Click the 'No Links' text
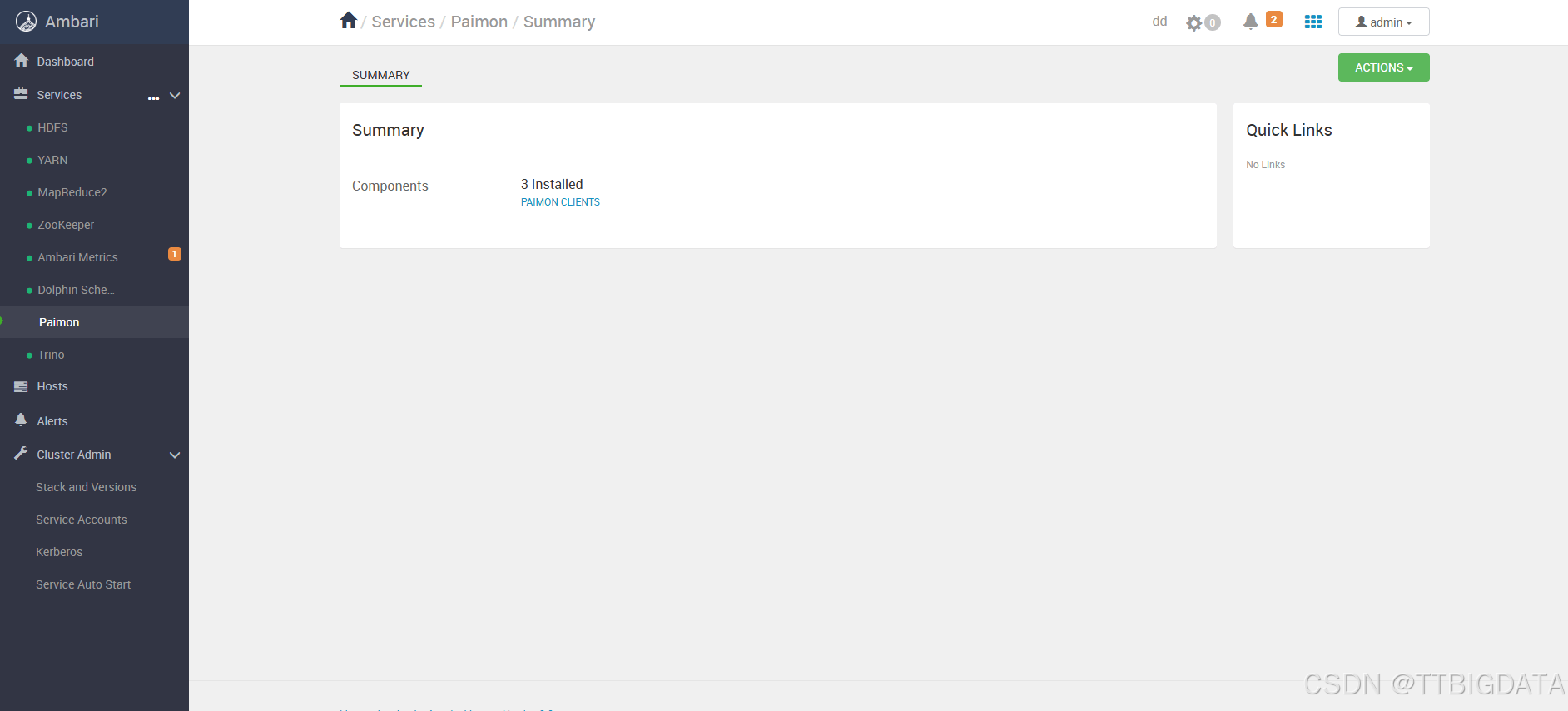Viewport: 1568px width, 711px height. tap(1265, 165)
